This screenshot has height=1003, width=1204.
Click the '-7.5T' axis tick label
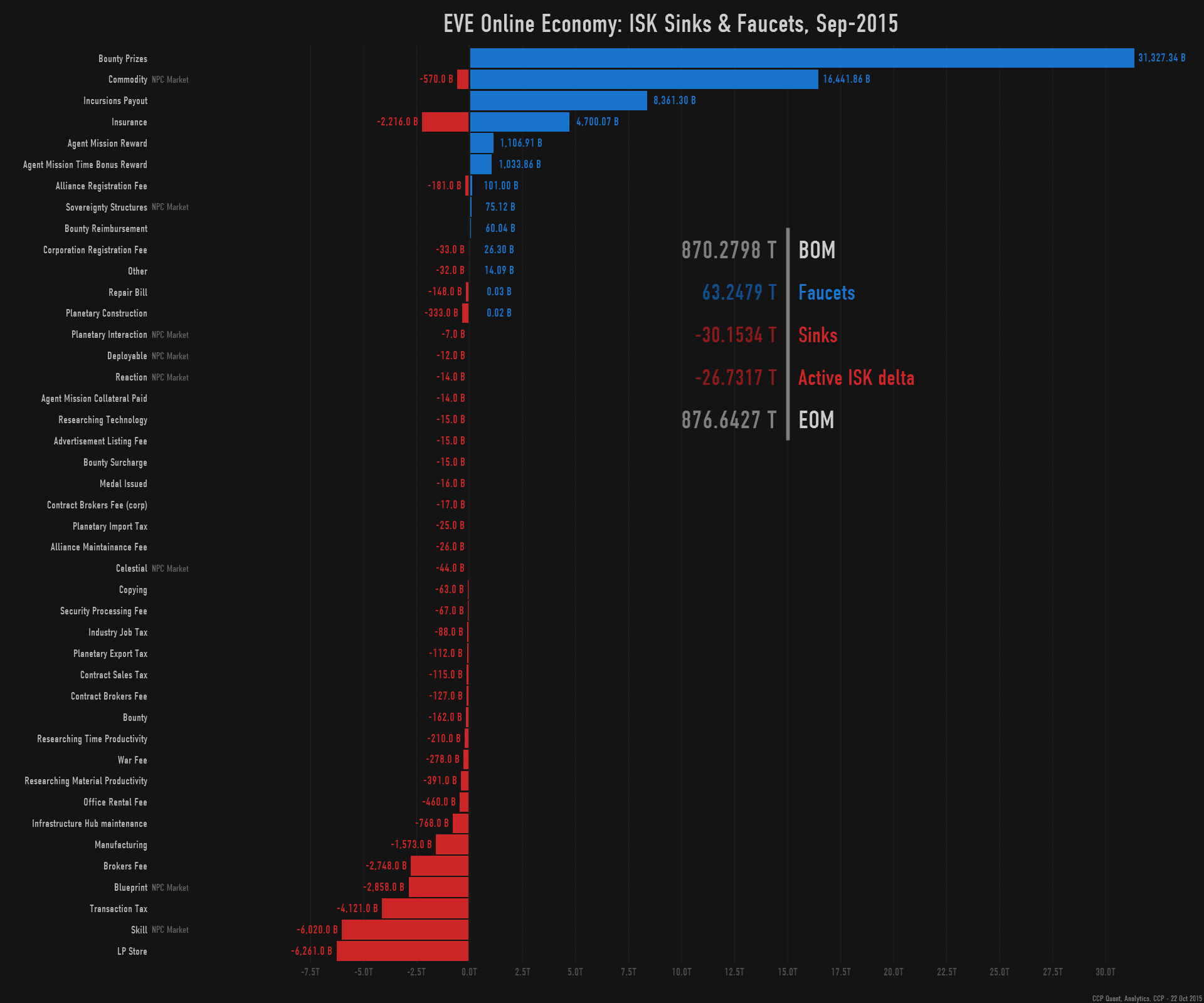(310, 972)
